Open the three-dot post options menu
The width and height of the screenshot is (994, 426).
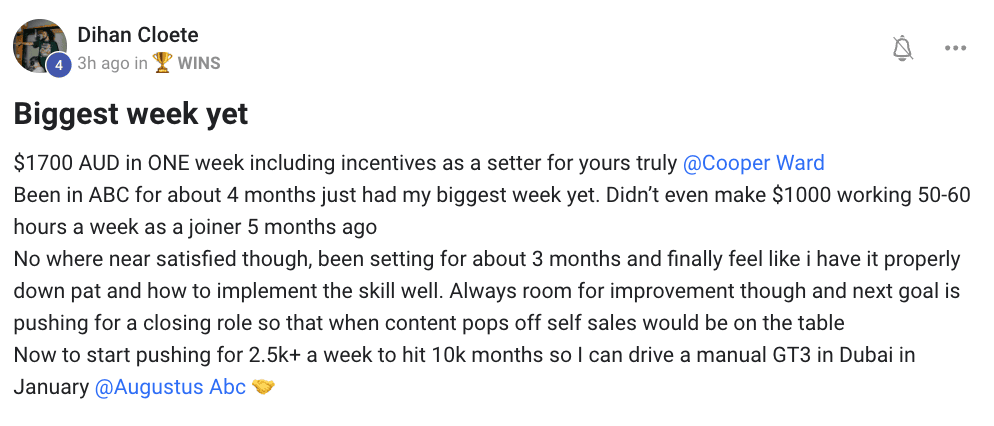(955, 48)
